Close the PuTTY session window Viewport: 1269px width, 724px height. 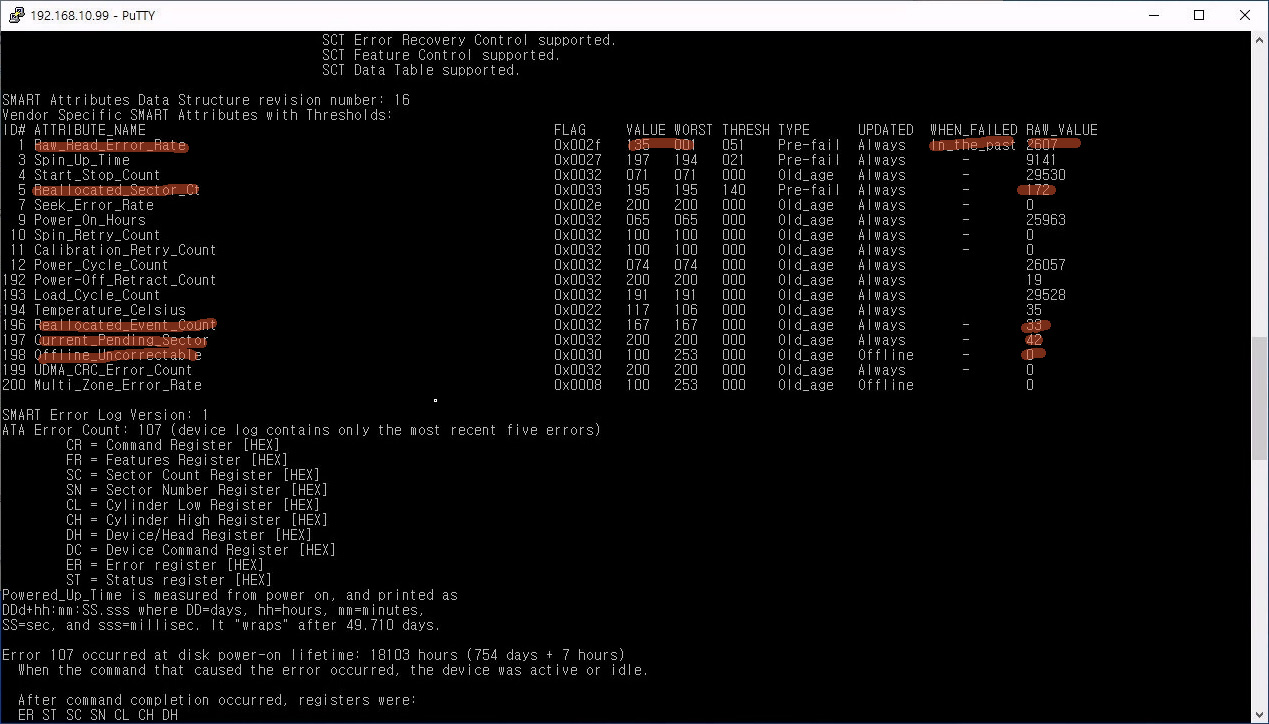1245,15
